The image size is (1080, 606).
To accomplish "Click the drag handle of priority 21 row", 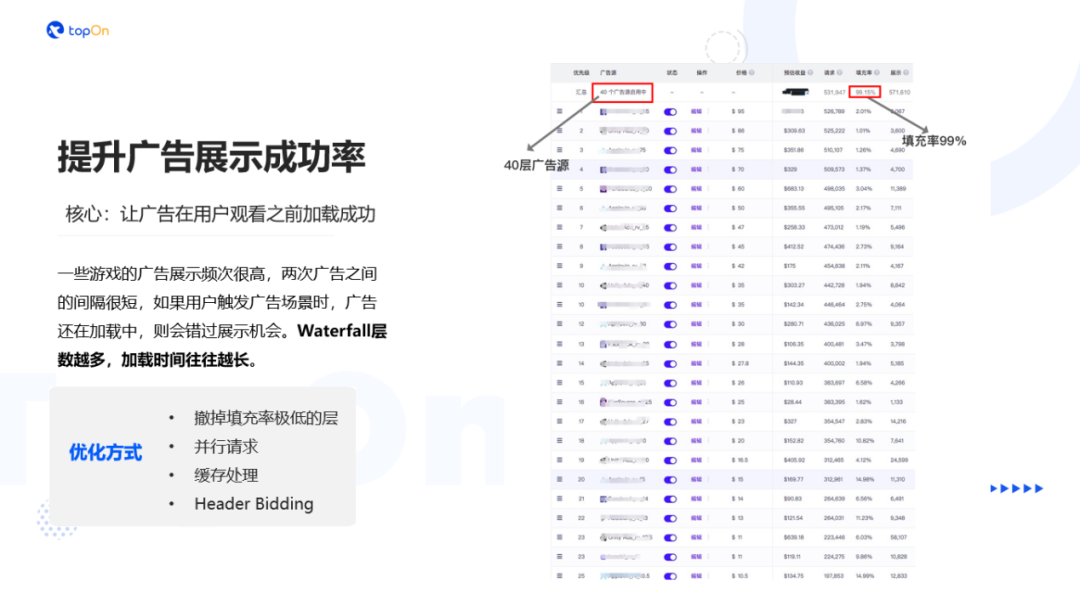I will (559, 498).
